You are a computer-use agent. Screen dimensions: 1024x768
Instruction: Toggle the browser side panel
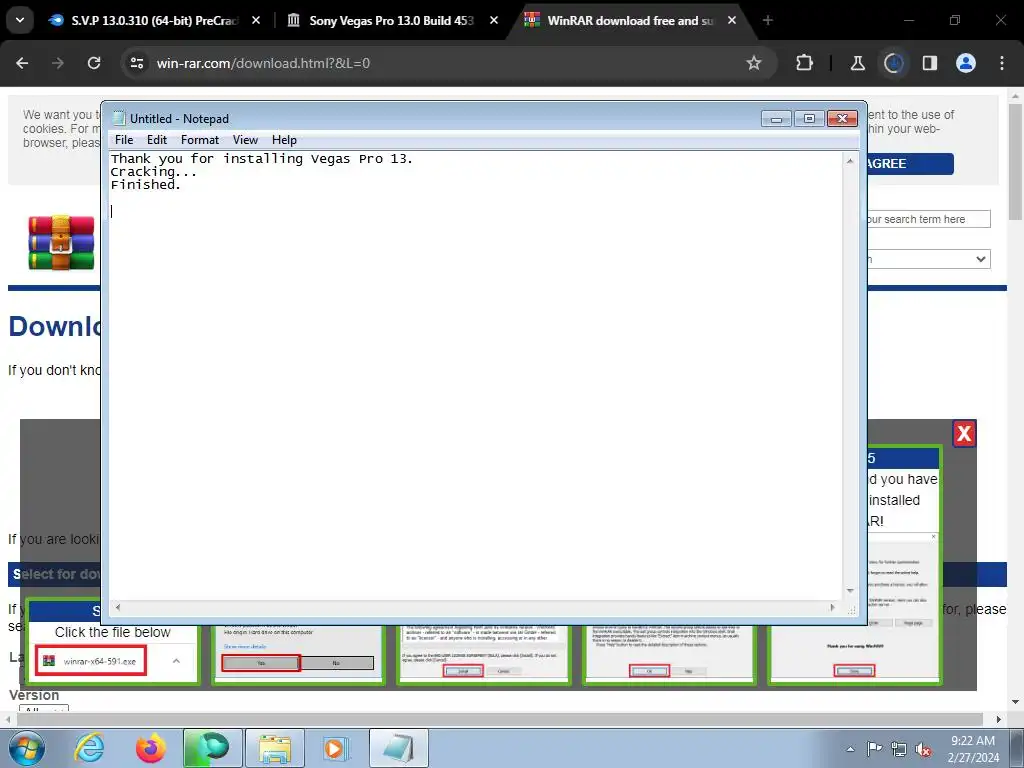click(x=929, y=63)
